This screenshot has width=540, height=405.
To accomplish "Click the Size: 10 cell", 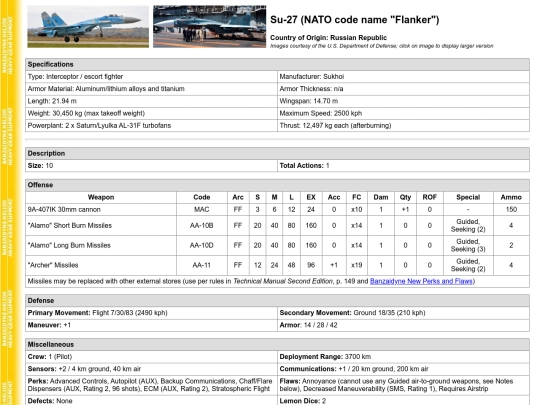I will 151,166.
